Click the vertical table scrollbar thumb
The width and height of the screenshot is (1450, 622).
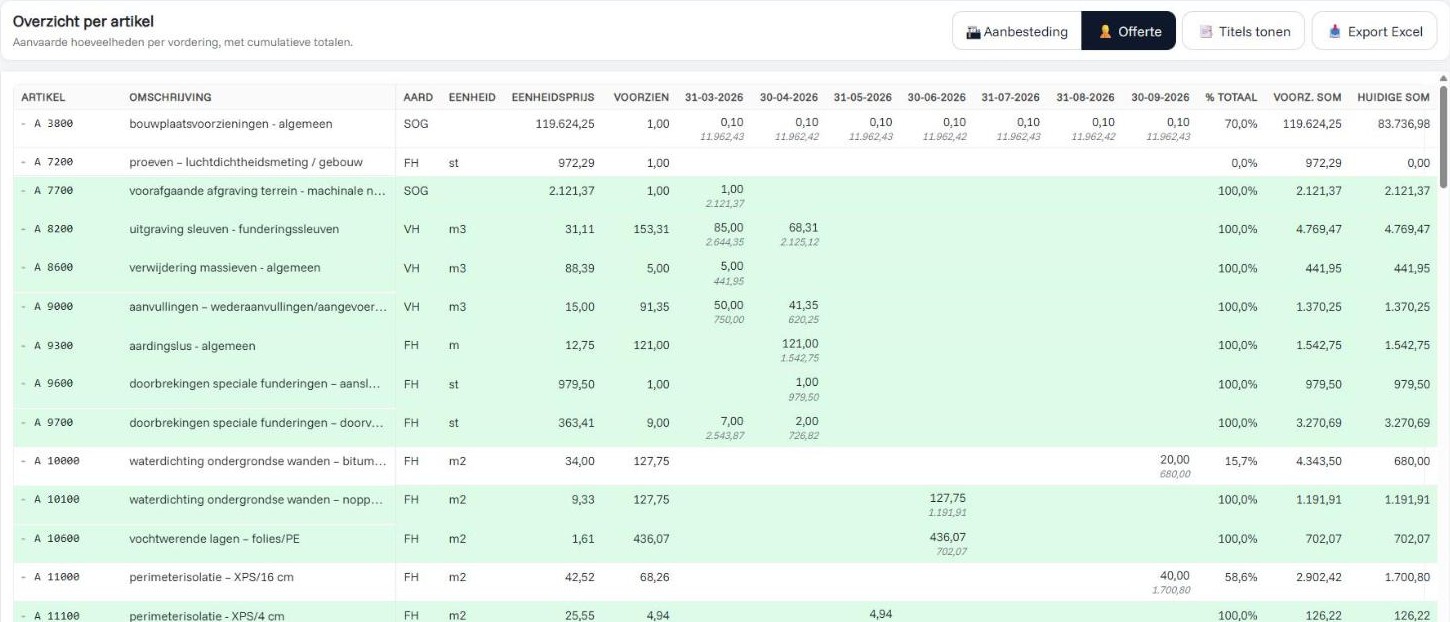(x=1442, y=136)
